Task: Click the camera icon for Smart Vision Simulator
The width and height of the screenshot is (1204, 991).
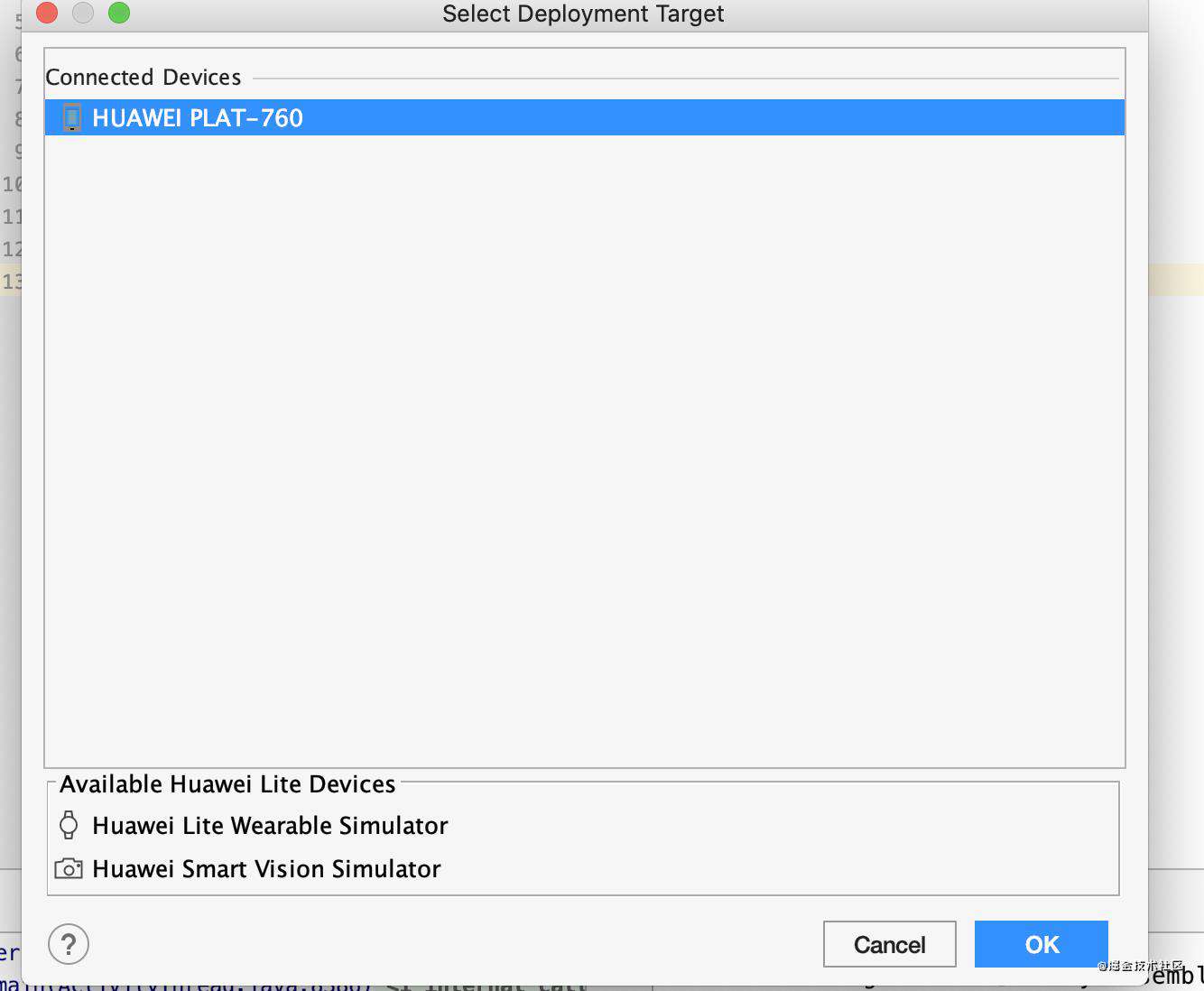Action: point(69,869)
